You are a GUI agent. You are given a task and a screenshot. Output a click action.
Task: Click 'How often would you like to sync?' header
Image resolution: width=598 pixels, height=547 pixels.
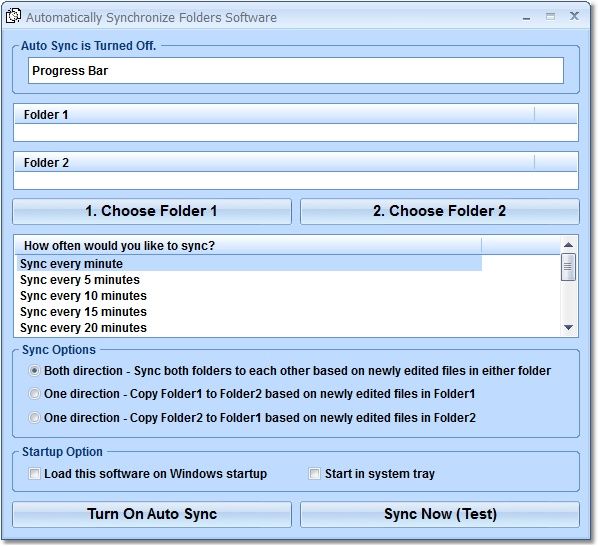(x=248, y=246)
